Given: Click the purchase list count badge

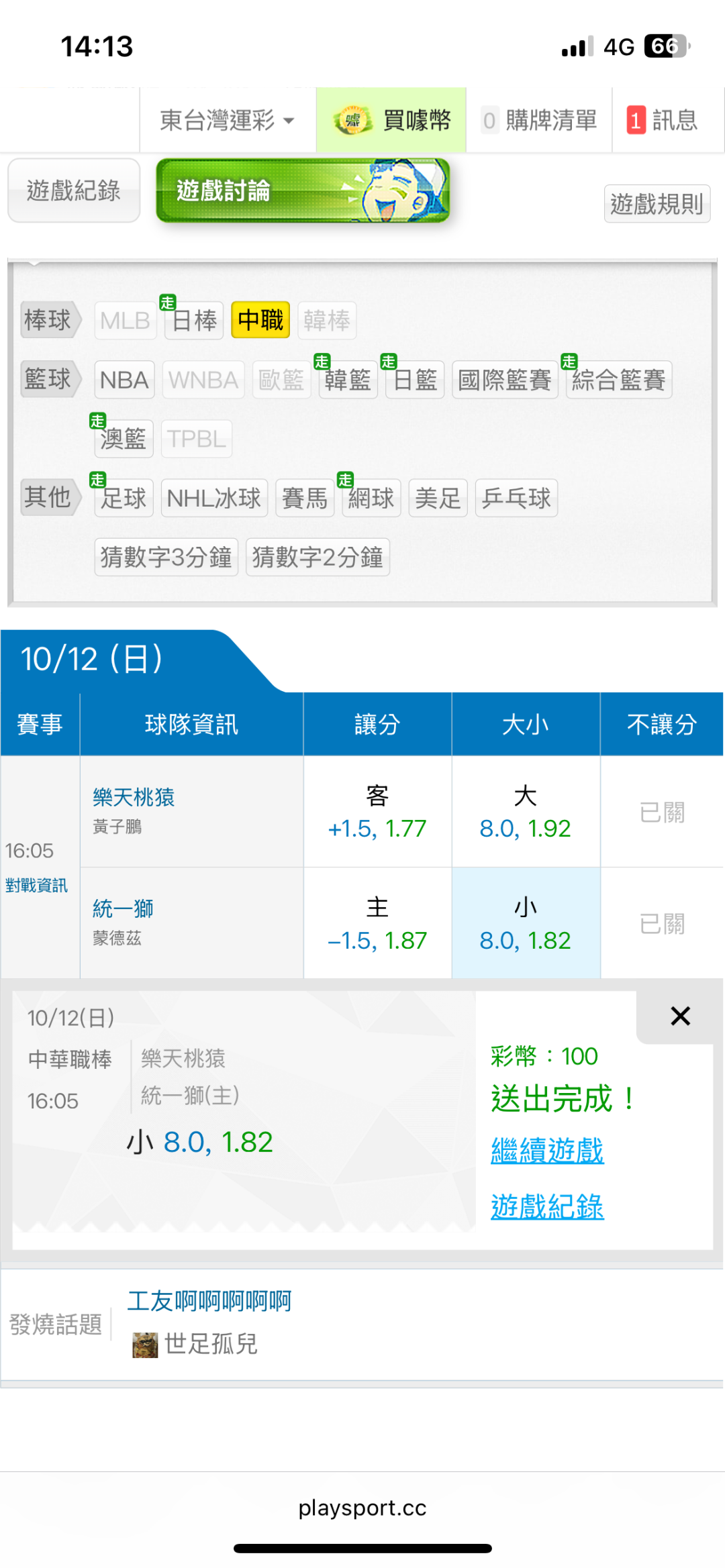Looking at the screenshot, I should click(x=489, y=121).
